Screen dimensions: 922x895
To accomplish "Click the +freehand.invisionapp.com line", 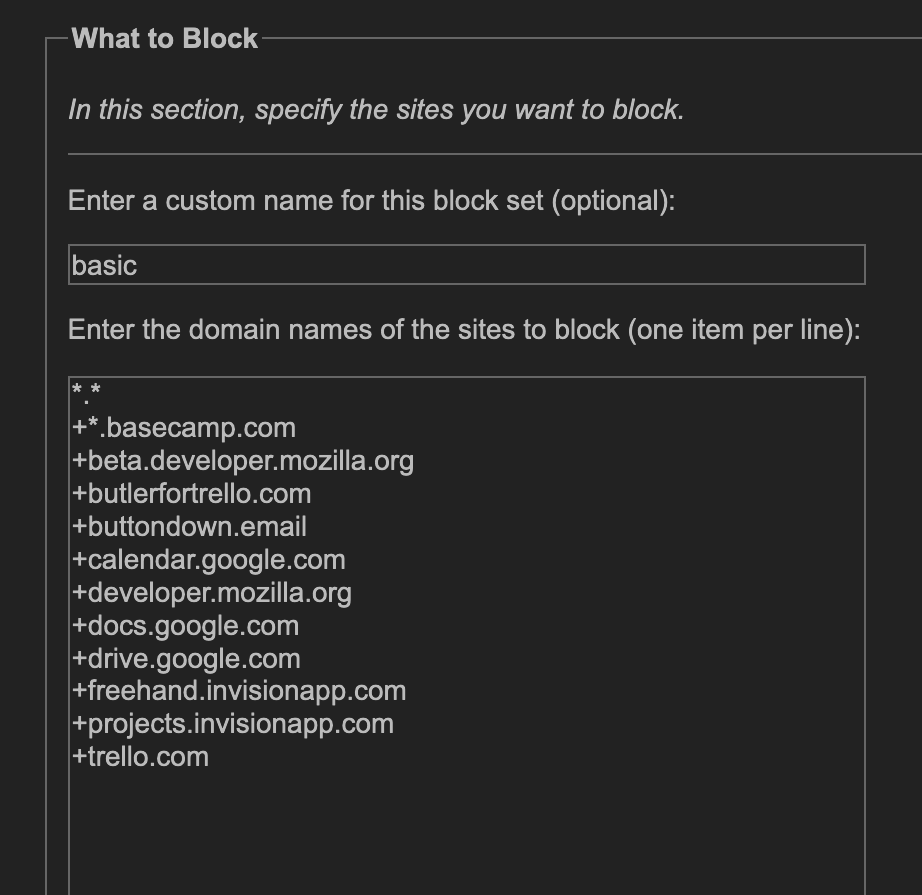I will click(x=239, y=691).
